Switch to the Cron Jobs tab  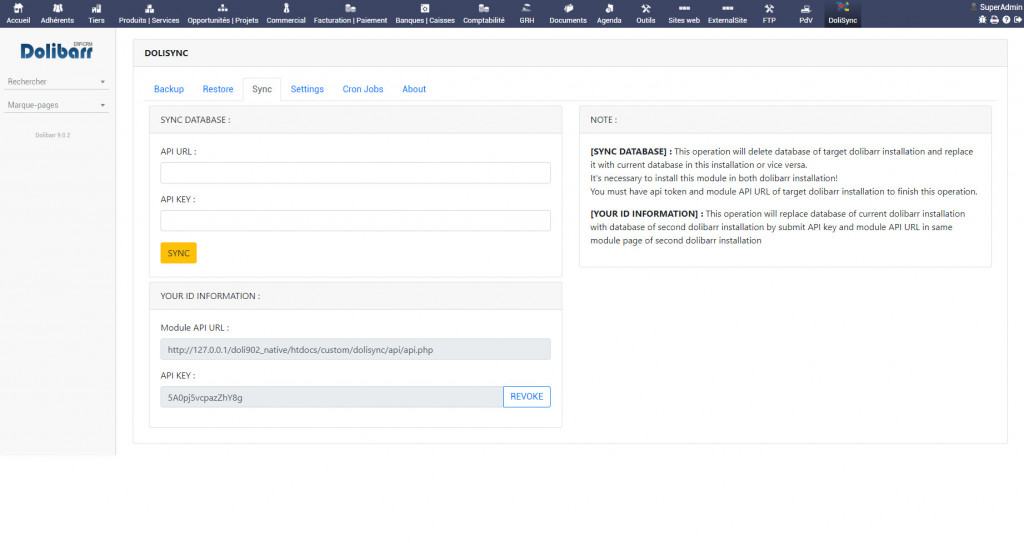(x=362, y=89)
